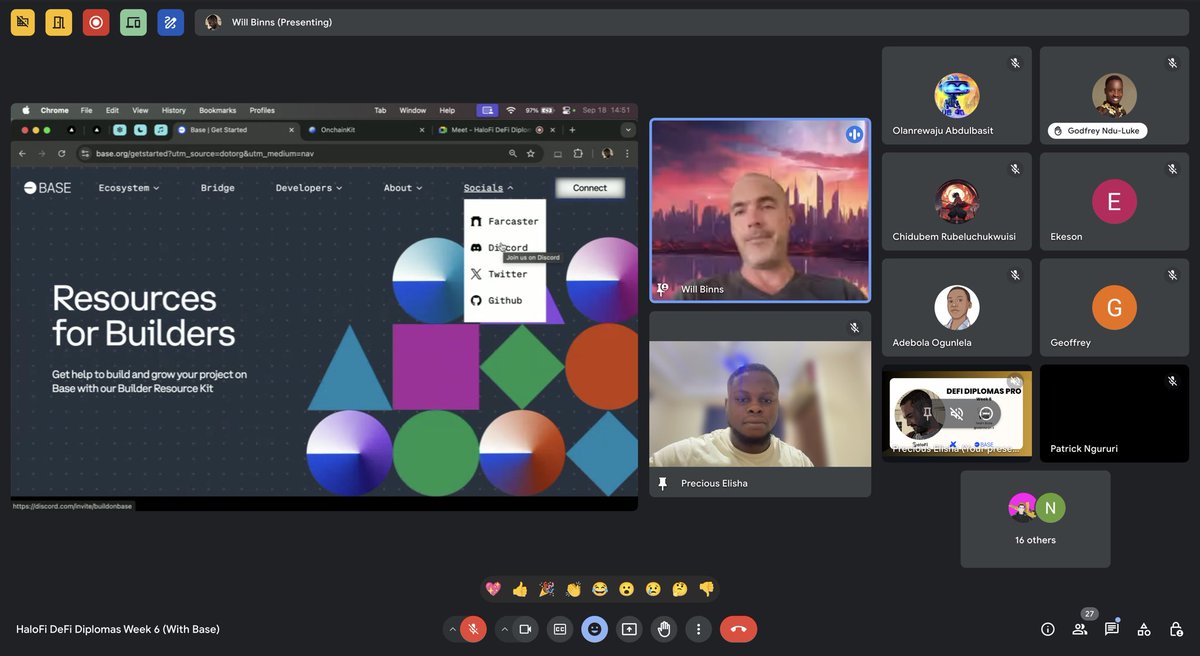Open the Apple menu
Image resolution: width=1200 pixels, height=656 pixels.
tap(26, 110)
